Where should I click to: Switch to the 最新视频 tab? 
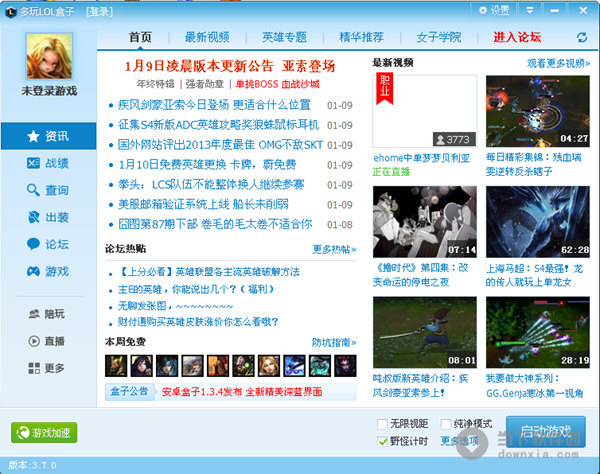click(x=207, y=37)
